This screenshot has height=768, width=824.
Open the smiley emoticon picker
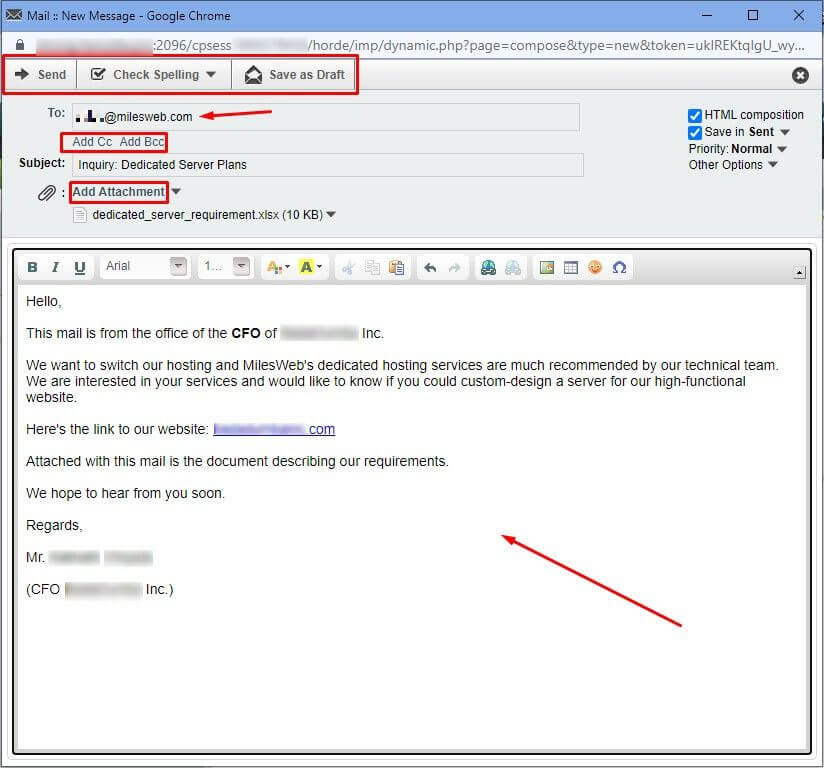click(595, 268)
